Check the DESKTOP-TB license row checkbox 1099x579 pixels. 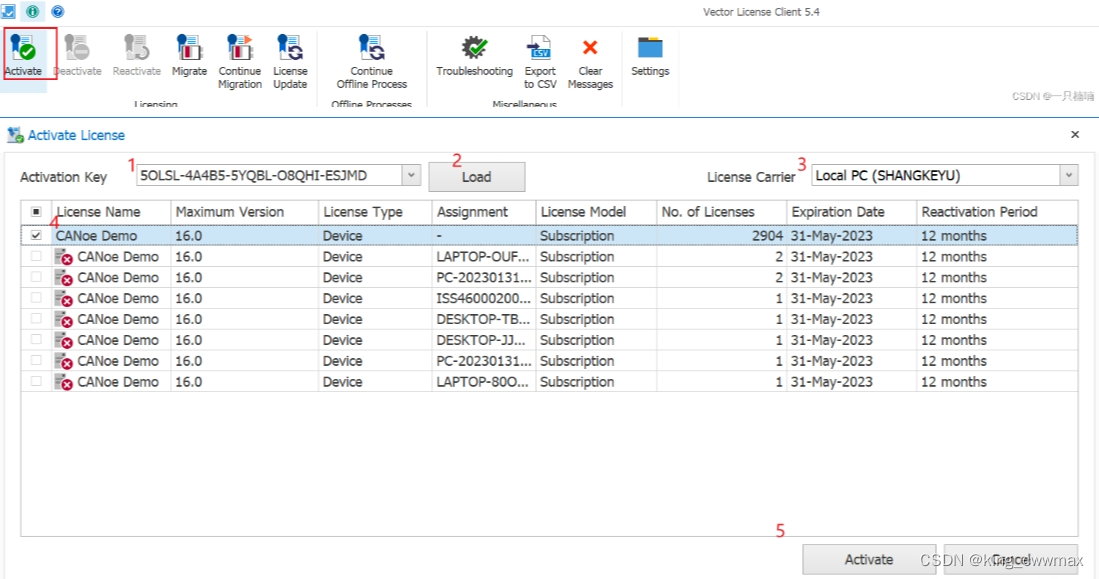point(36,319)
